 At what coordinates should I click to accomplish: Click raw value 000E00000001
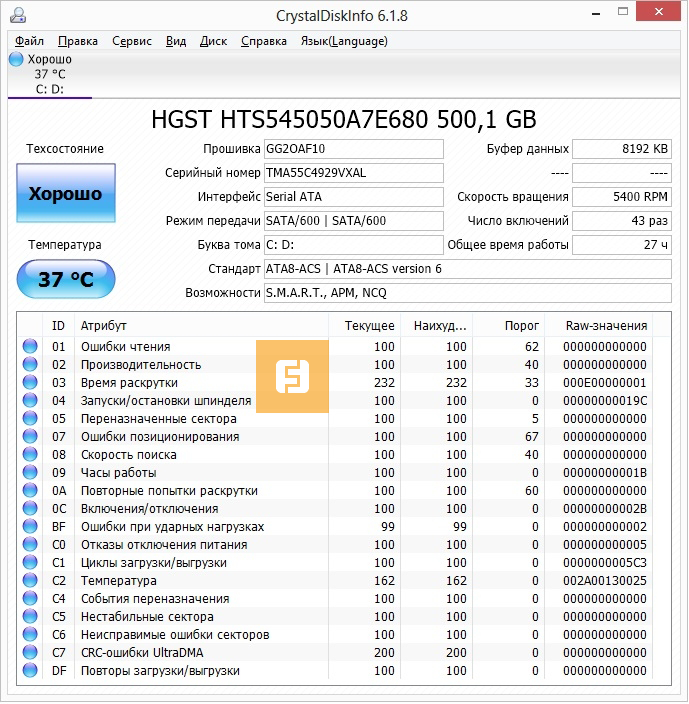click(x=605, y=383)
